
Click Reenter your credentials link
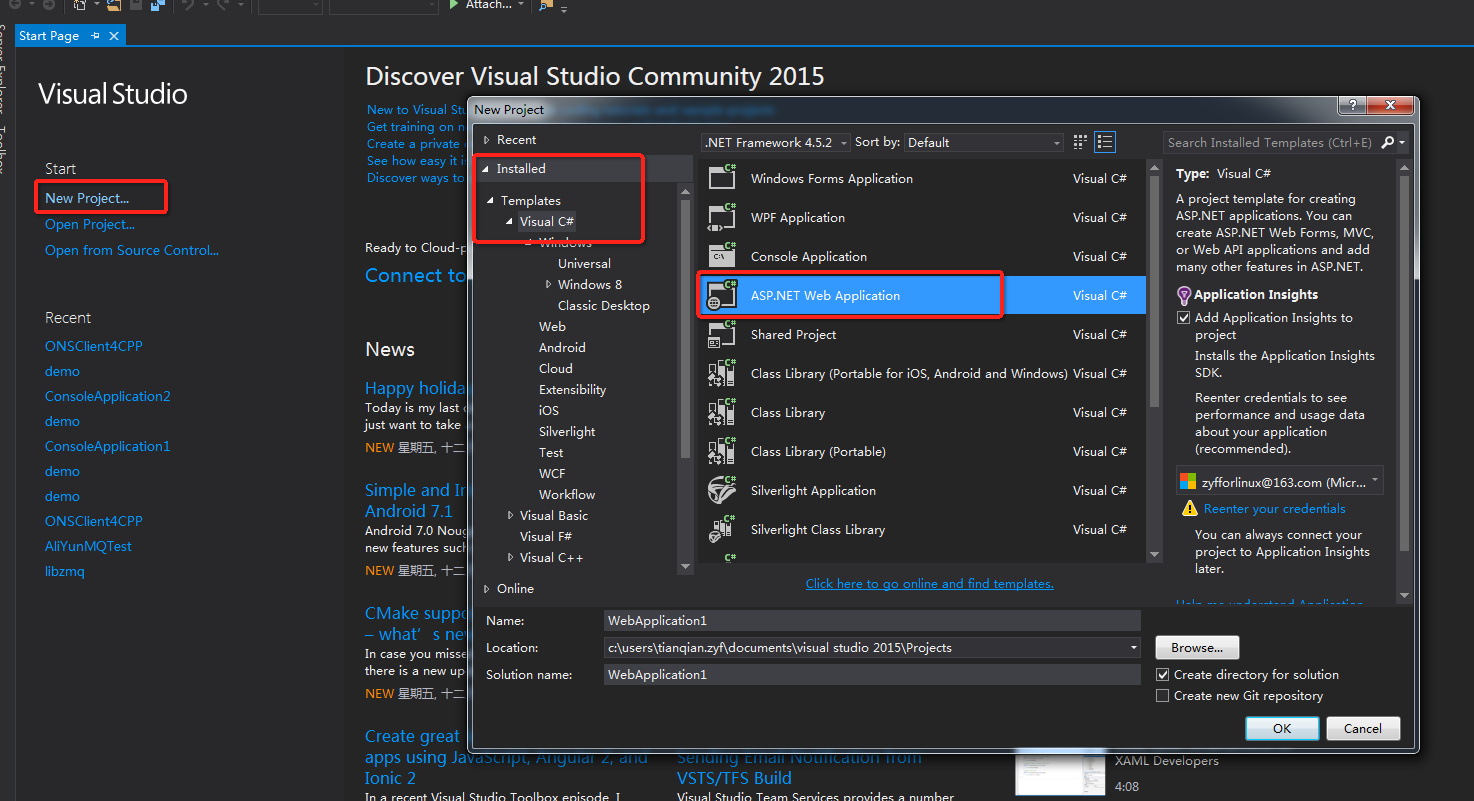click(x=1274, y=508)
